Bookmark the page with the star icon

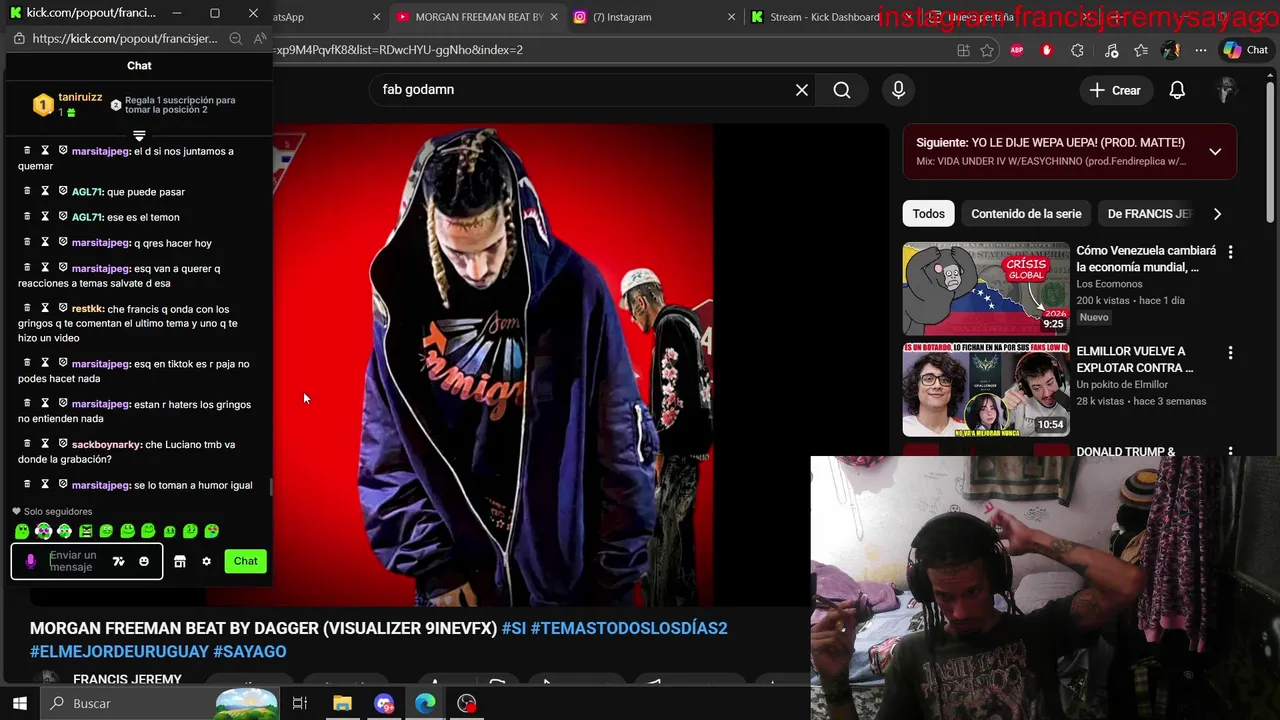point(987,50)
